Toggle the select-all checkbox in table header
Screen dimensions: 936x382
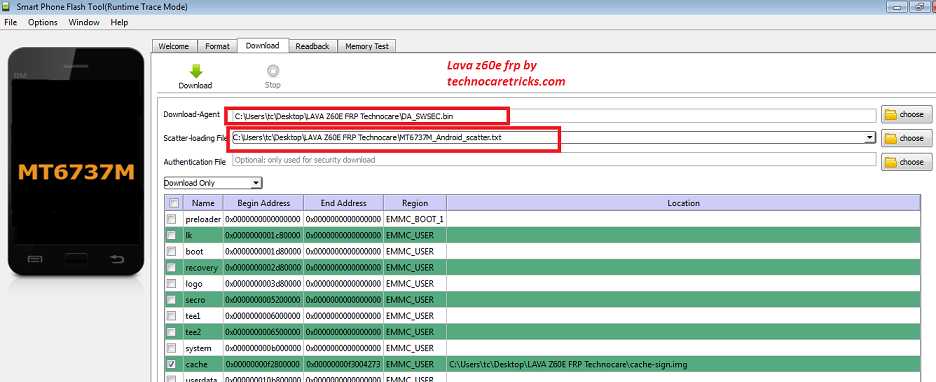174,203
